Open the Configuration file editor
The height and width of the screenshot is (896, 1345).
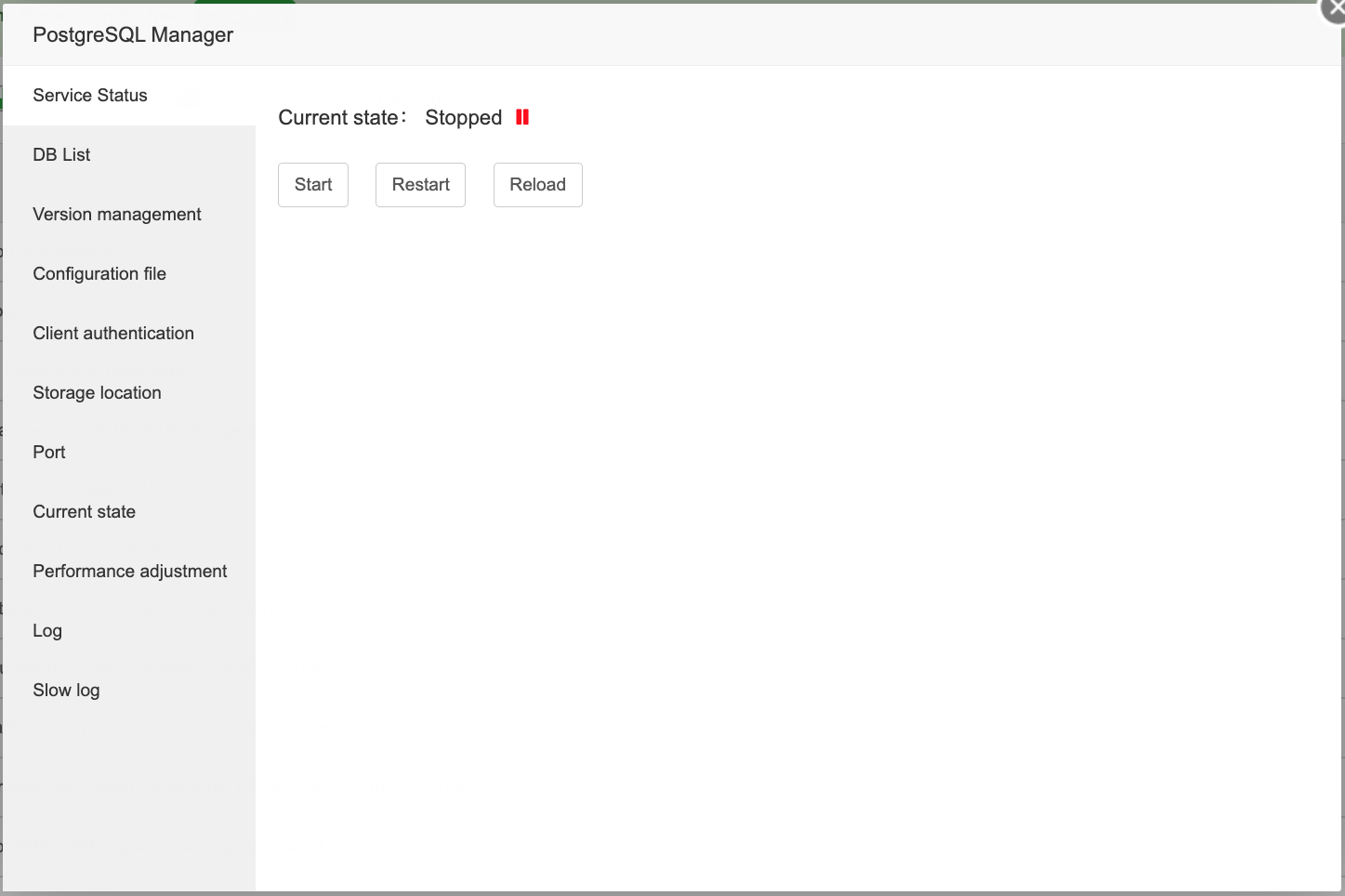pos(99,273)
